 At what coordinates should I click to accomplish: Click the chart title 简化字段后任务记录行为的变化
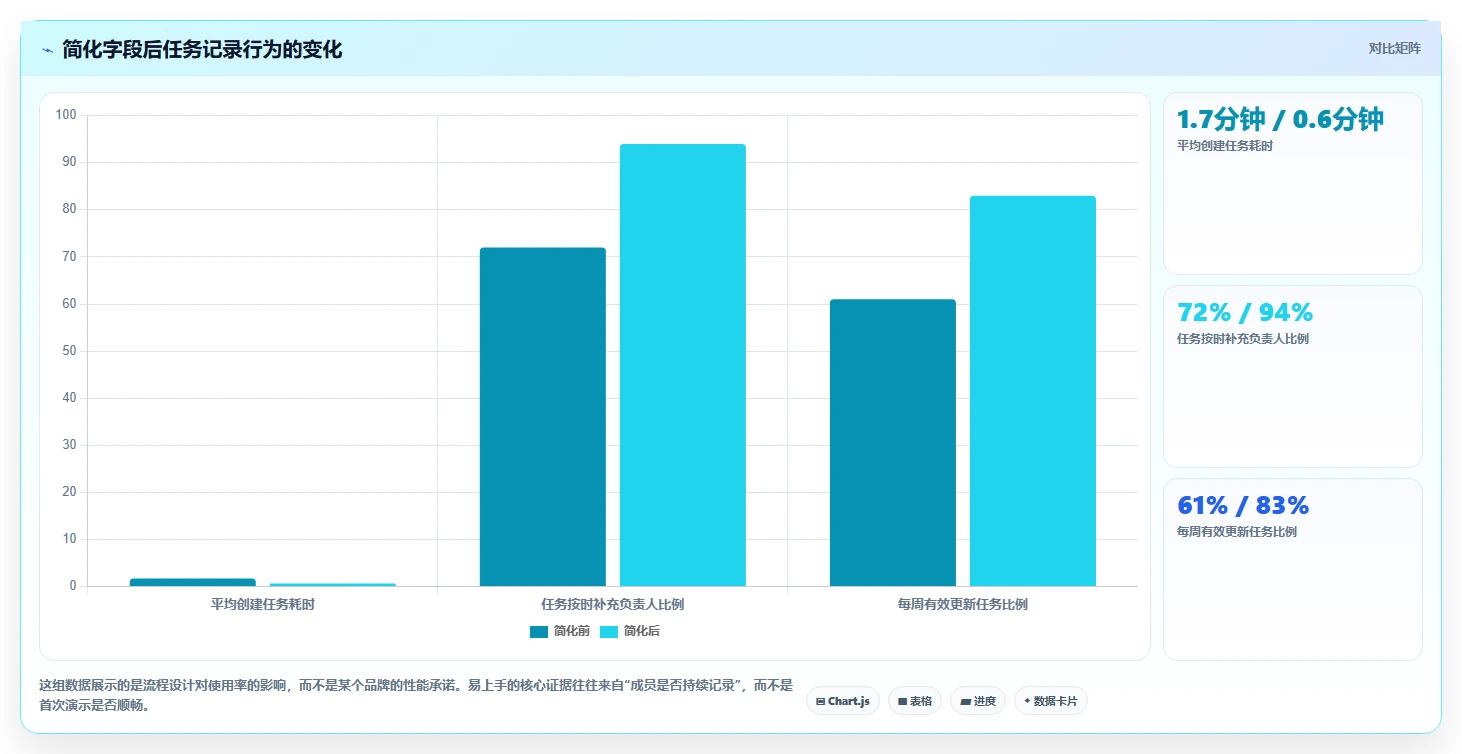202,49
